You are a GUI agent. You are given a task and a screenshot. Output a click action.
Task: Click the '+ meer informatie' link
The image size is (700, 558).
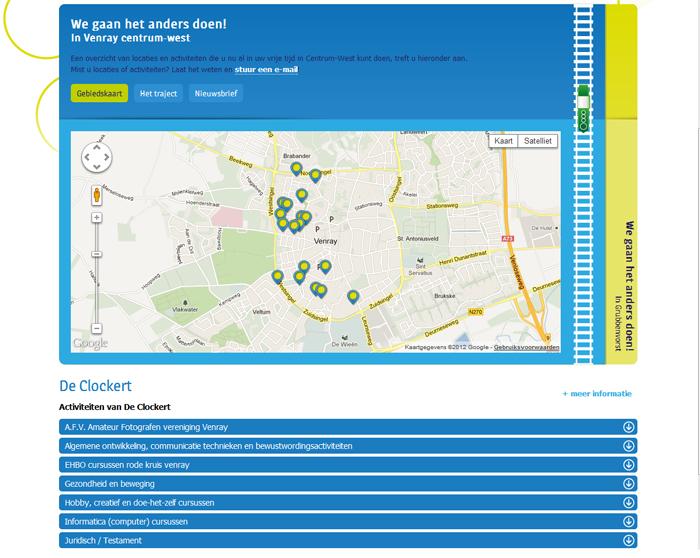click(597, 394)
